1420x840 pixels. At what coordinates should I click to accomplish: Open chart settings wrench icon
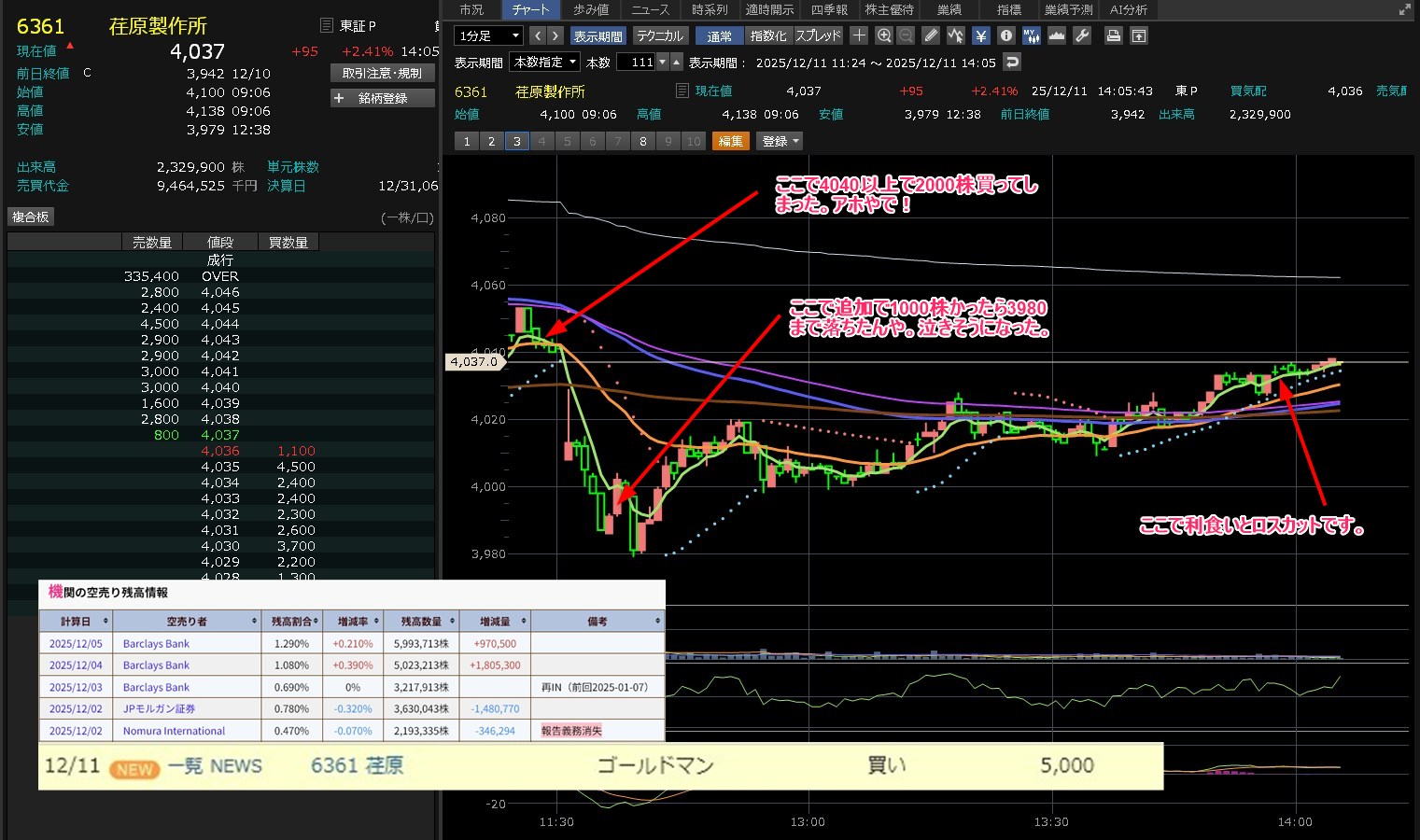pyautogui.click(x=1082, y=35)
